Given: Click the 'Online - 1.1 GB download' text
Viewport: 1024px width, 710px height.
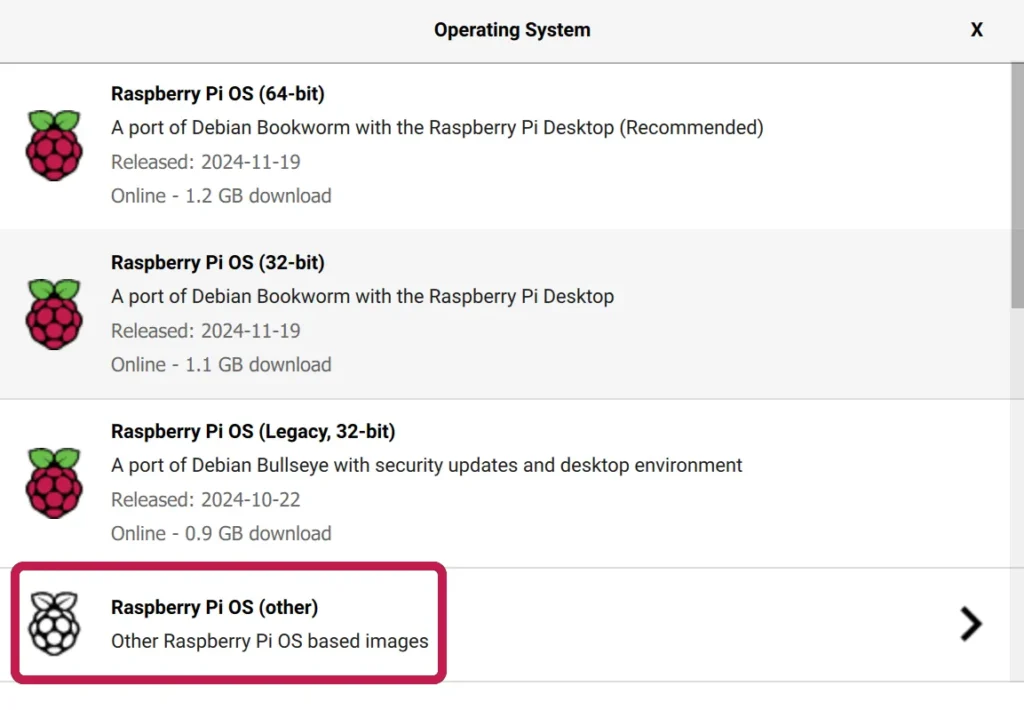Looking at the screenshot, I should click(x=221, y=364).
